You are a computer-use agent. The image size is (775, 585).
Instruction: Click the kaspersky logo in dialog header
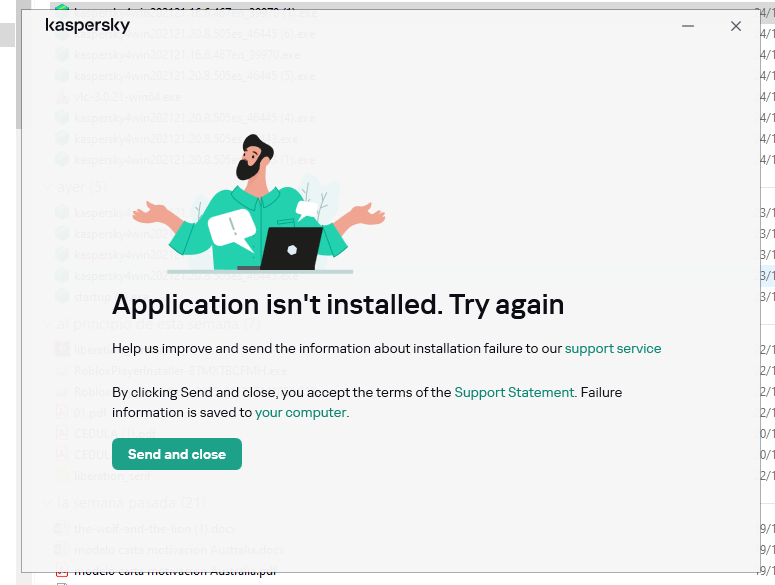87,25
